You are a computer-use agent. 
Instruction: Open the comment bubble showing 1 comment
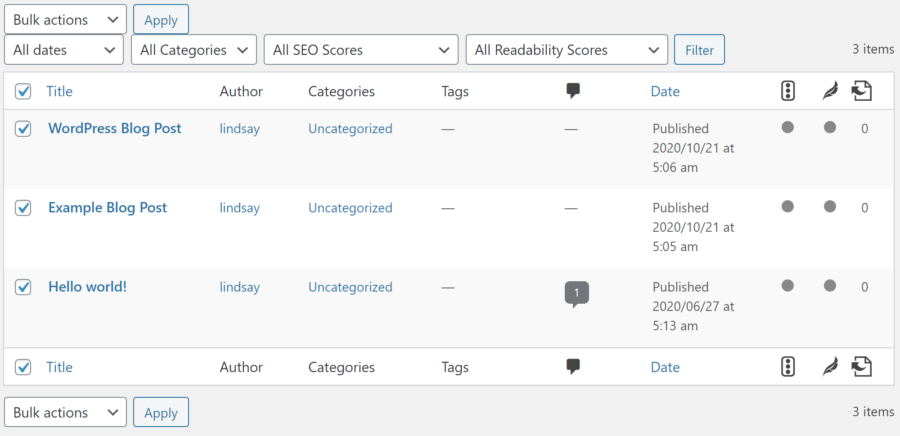pos(577,294)
